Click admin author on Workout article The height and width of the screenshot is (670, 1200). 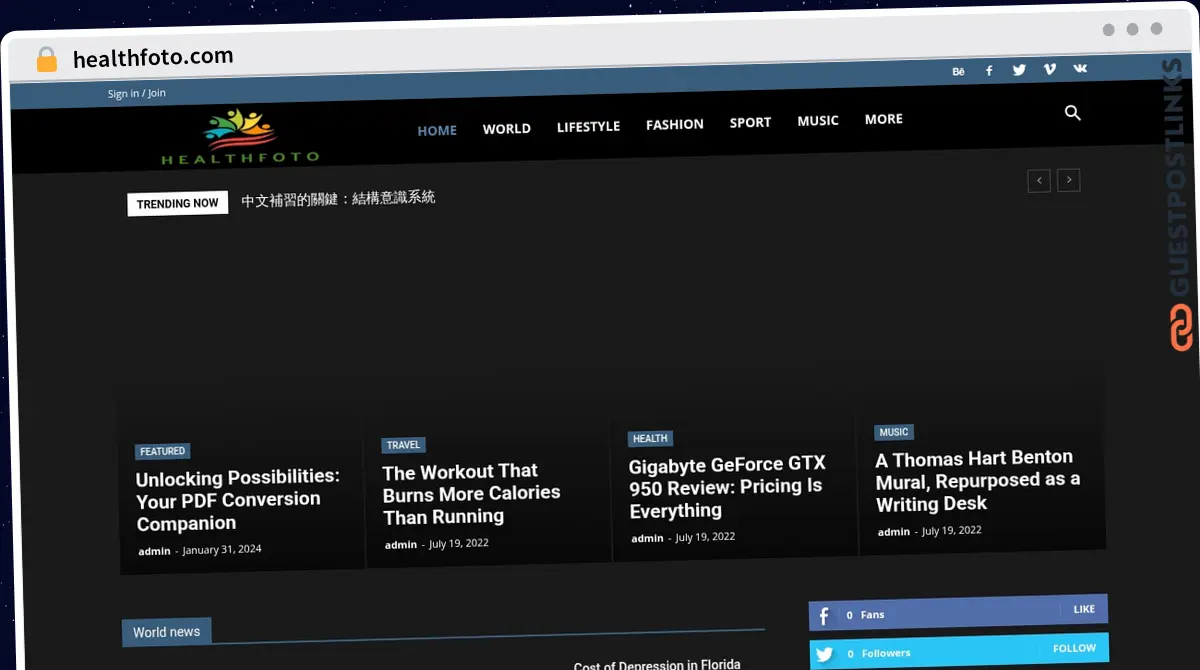pos(401,545)
